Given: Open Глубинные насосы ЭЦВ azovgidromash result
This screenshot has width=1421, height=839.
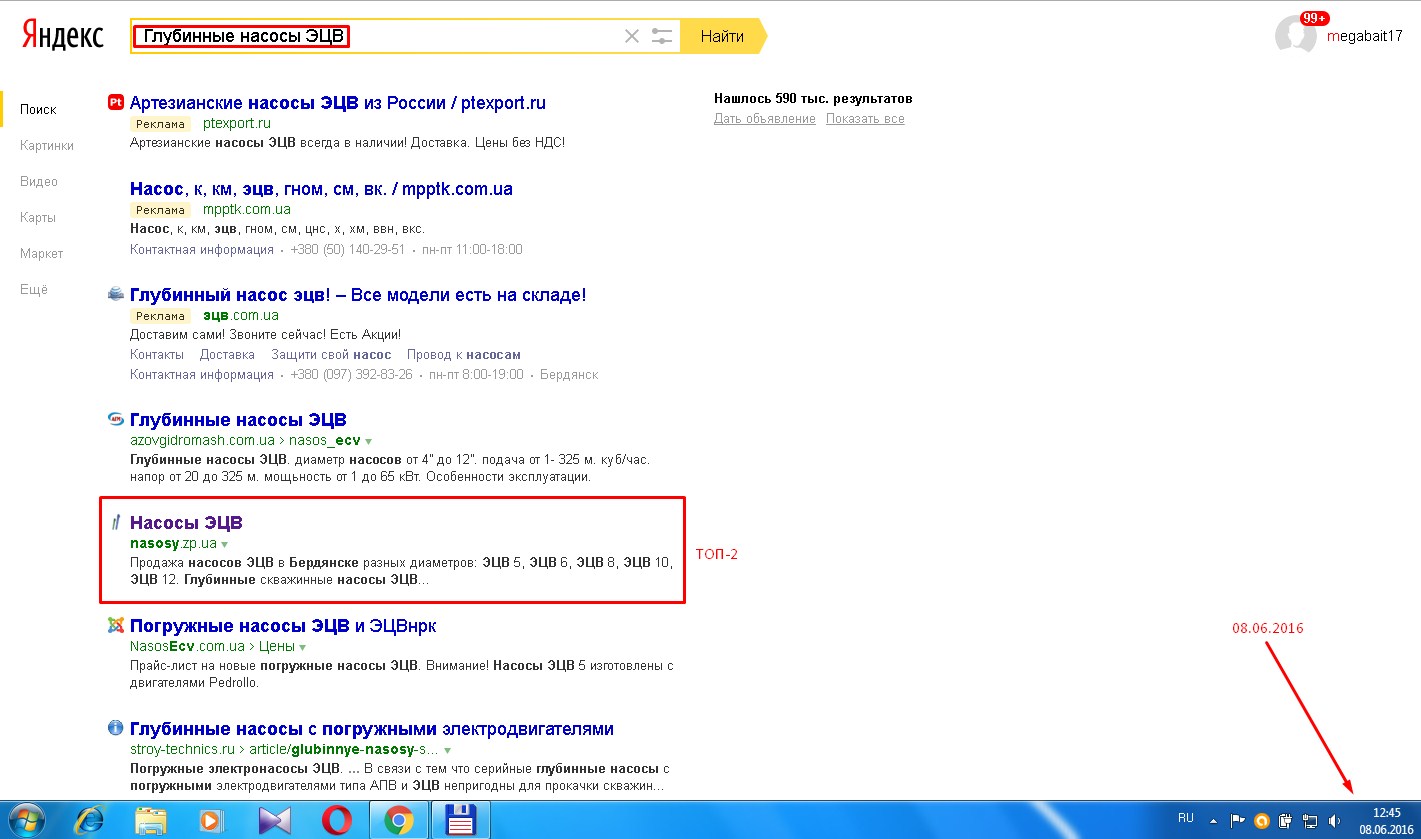Looking at the screenshot, I should 238,419.
